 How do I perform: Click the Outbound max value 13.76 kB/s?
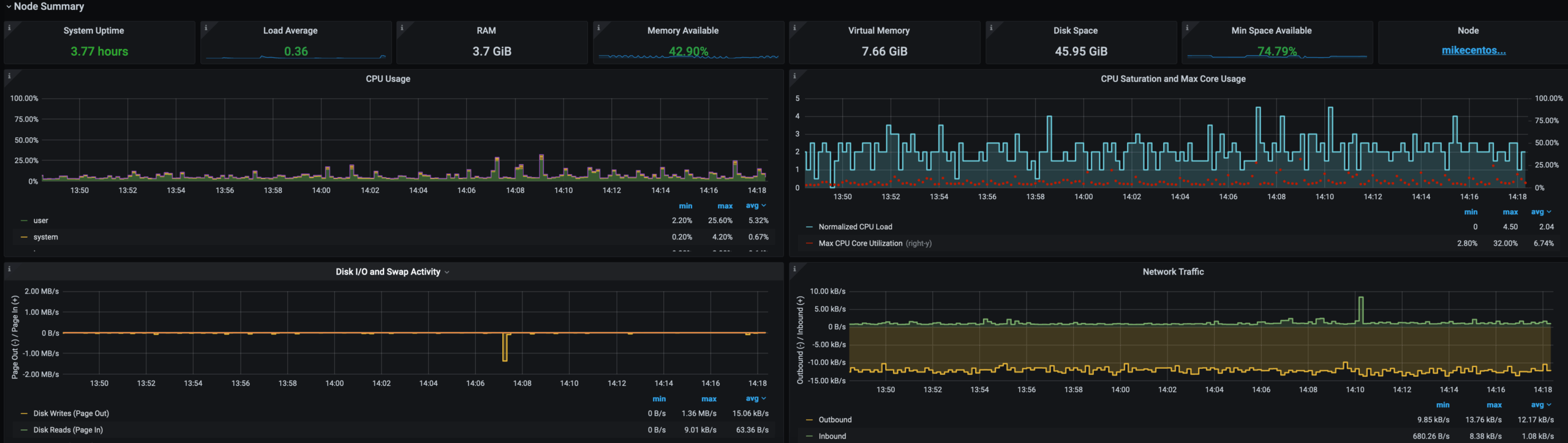click(x=1483, y=420)
